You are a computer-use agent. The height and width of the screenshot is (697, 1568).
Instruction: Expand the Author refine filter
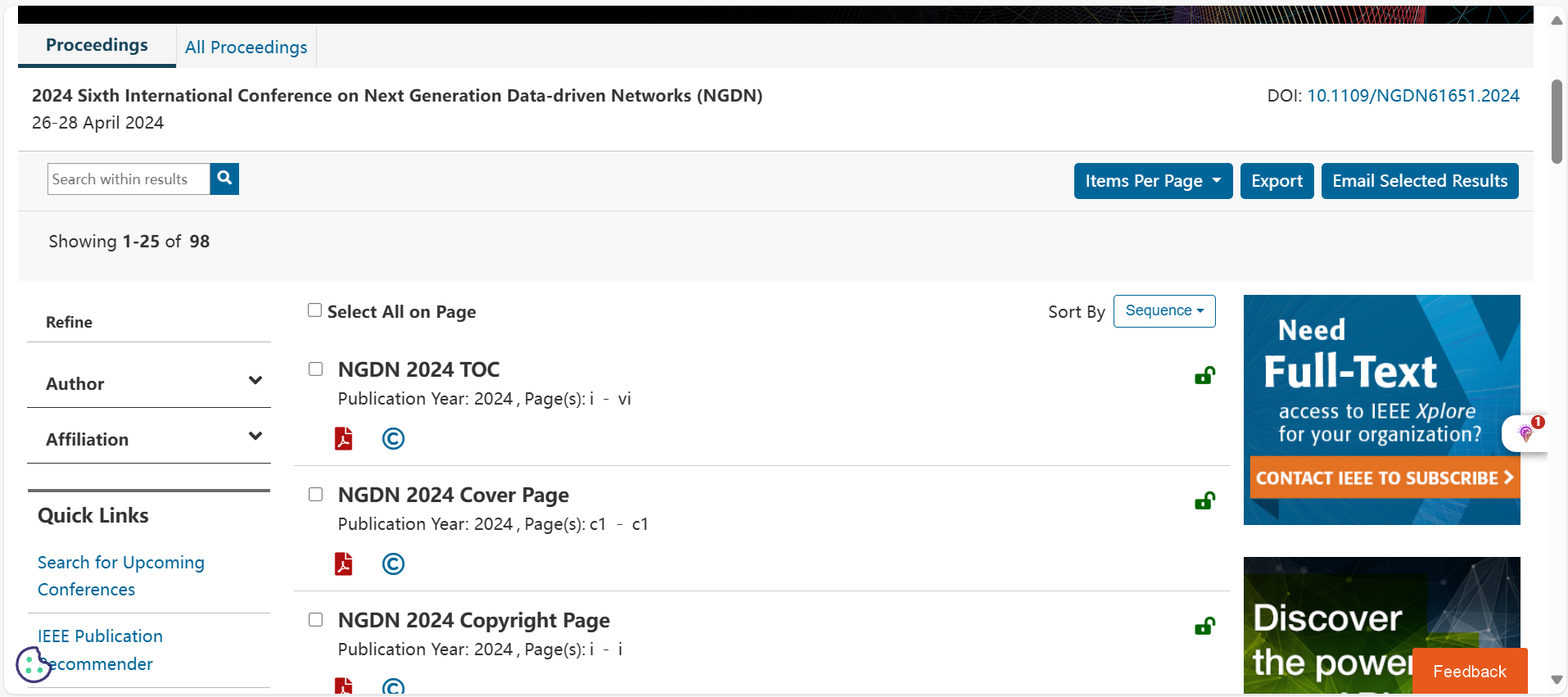click(x=149, y=383)
